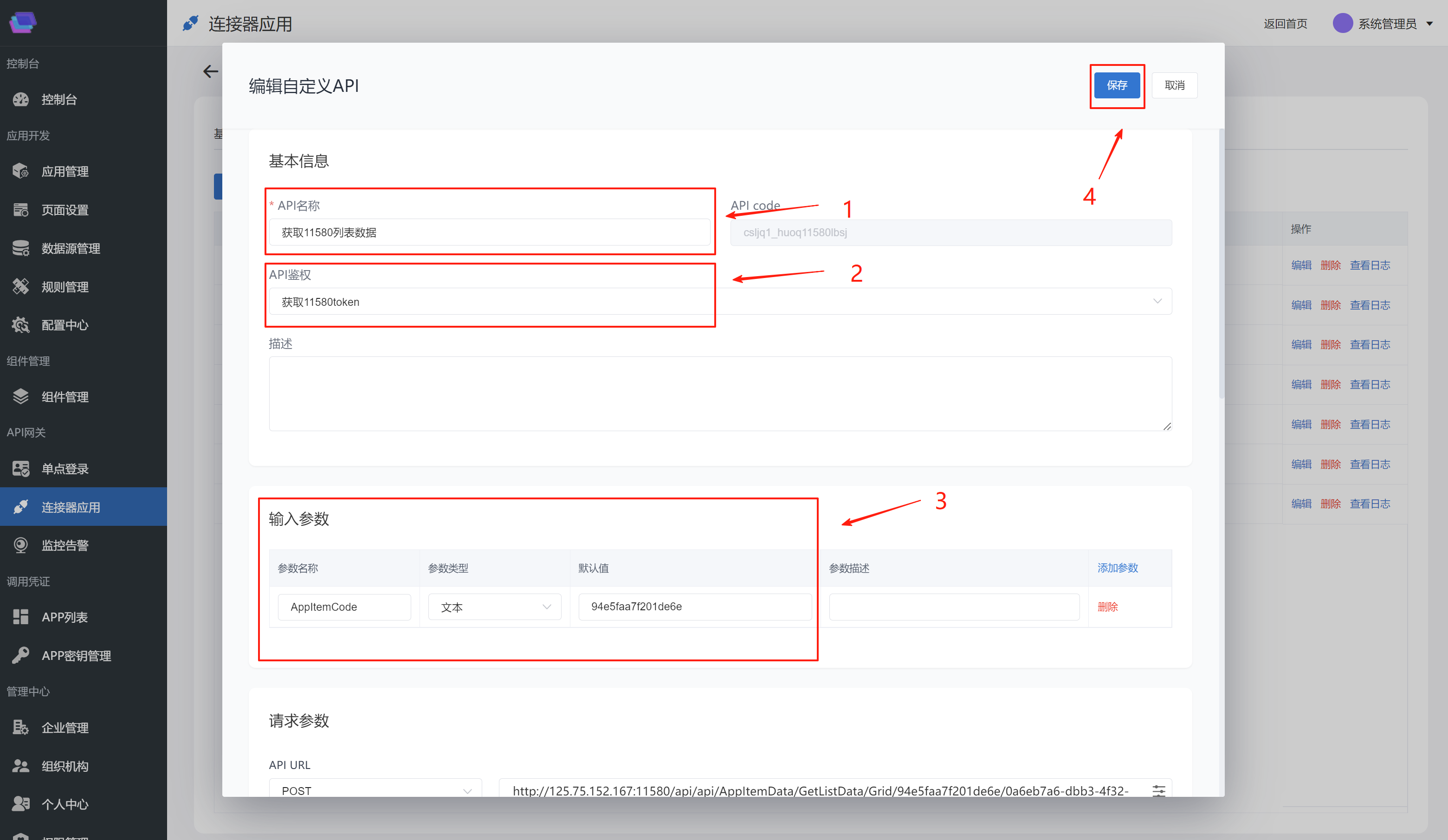The image size is (1448, 840).
Task: Click the 控制台 dashboard icon in sidebar
Action: (21, 99)
